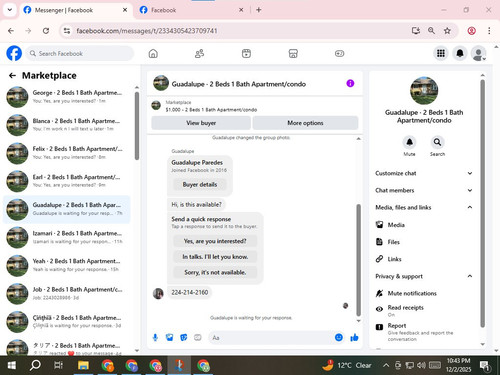500x375 pixels.
Task: Go to the Home feed icon
Action: point(153,53)
